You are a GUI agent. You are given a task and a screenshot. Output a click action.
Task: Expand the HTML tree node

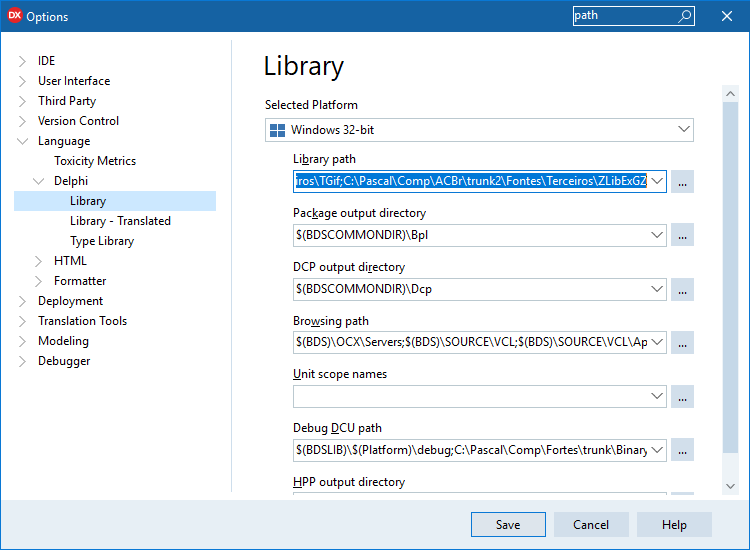click(38, 261)
